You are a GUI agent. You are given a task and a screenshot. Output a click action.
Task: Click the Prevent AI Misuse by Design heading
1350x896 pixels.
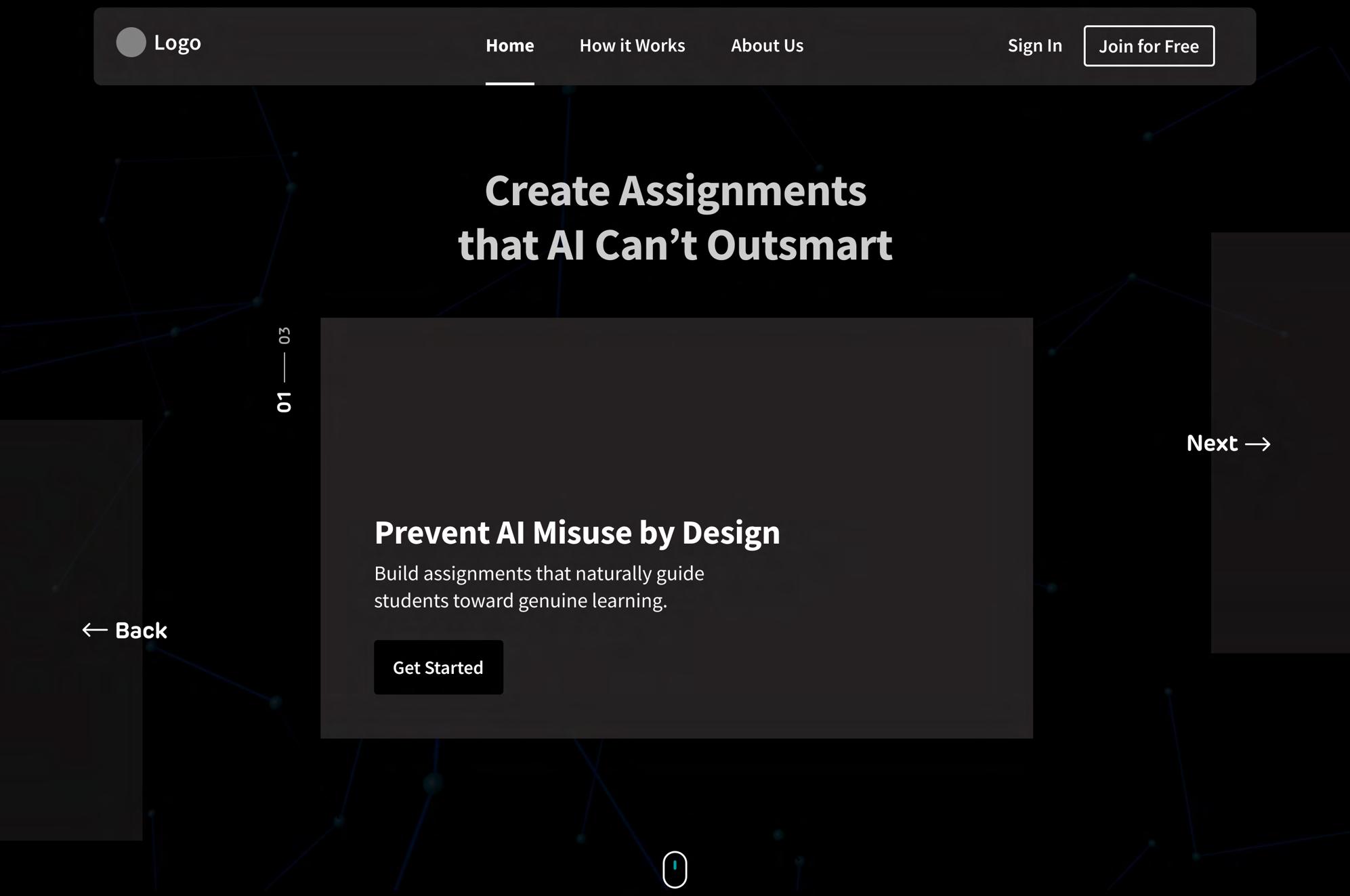[577, 533]
